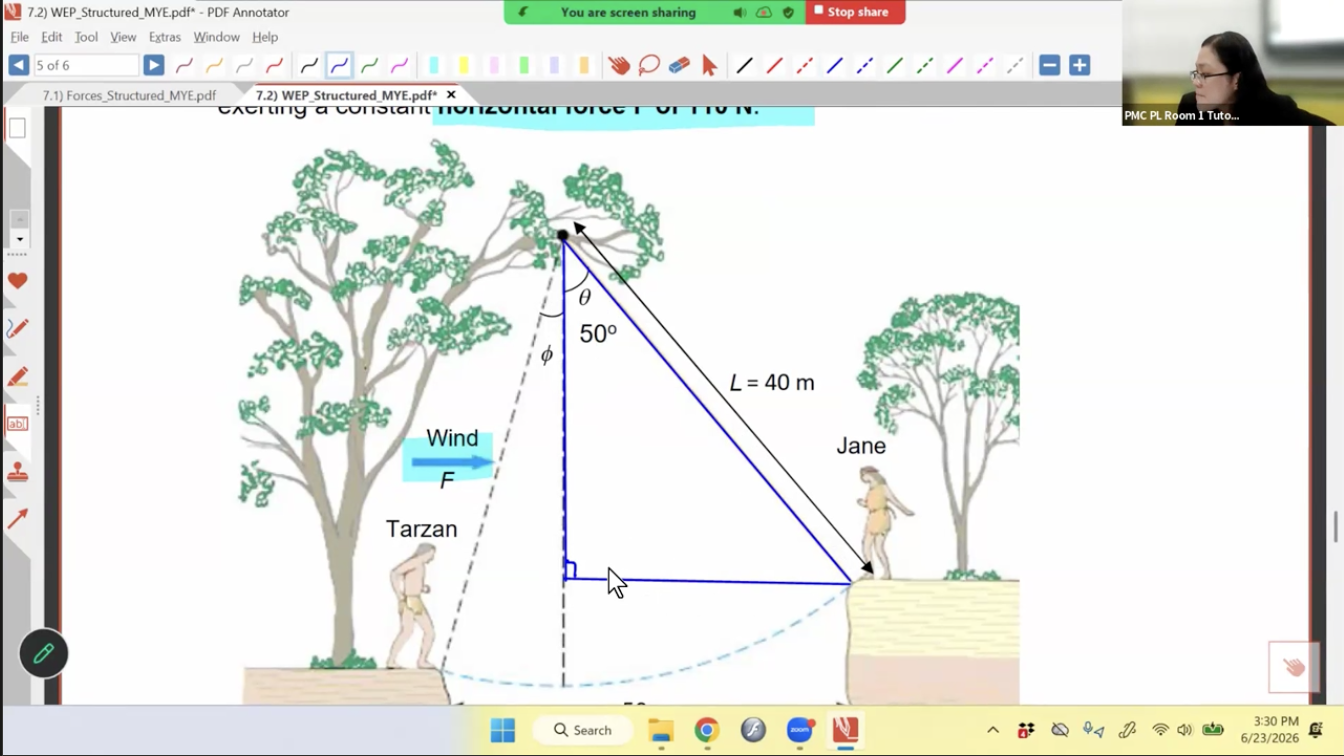1344x756 pixels.
Task: Open the Edit menu
Action: pyautogui.click(x=51, y=37)
